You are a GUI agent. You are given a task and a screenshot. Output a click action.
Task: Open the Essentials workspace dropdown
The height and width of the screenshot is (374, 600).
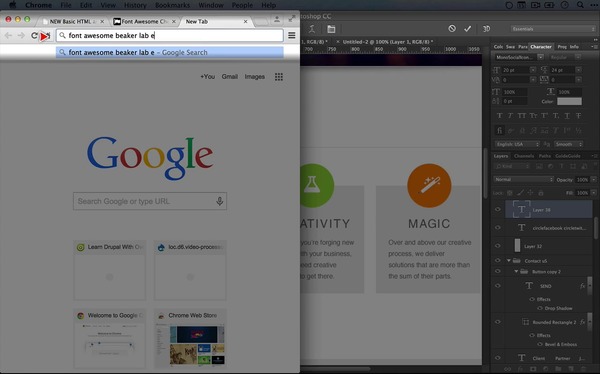pyautogui.click(x=553, y=29)
